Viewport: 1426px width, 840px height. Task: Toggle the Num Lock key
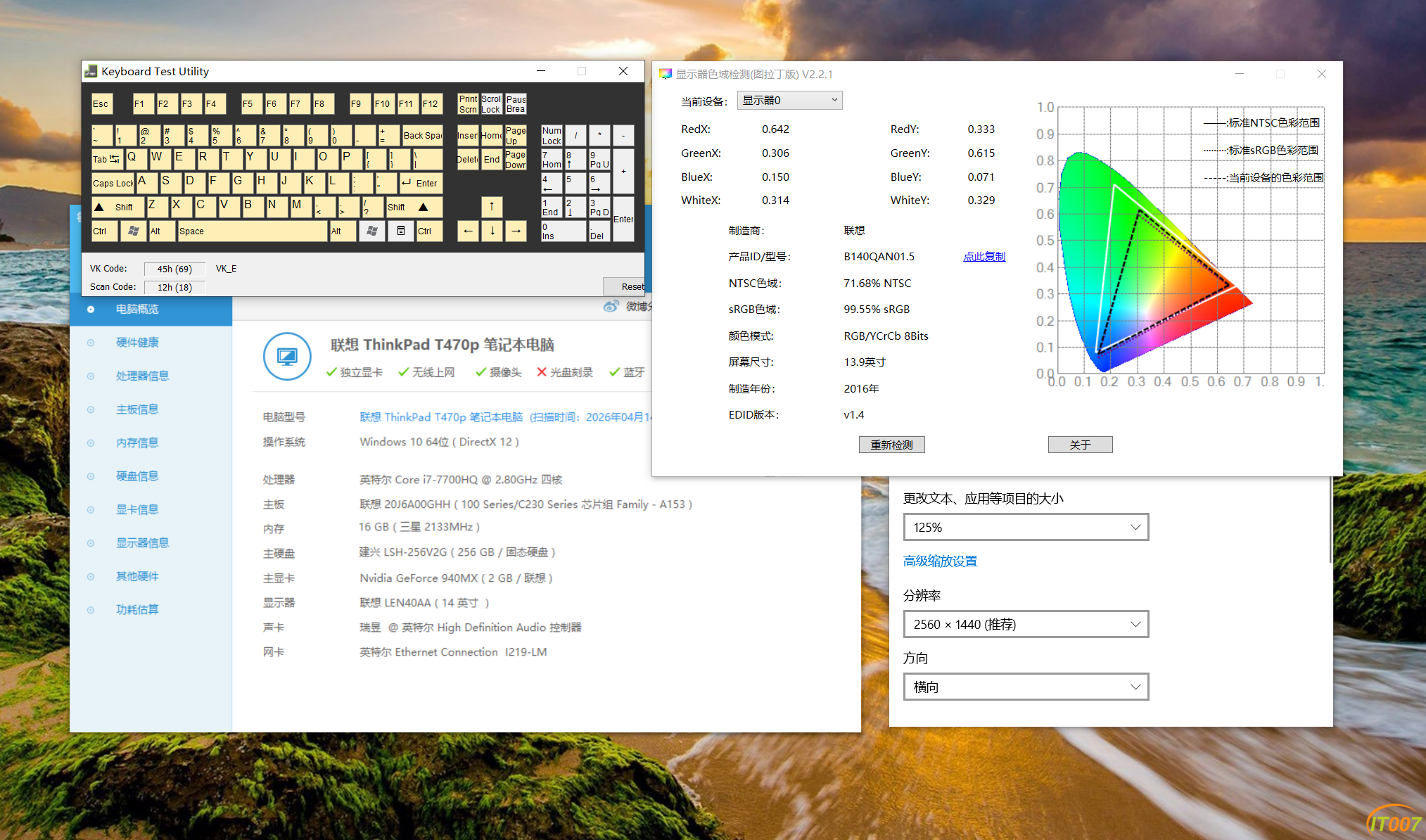tap(552, 136)
